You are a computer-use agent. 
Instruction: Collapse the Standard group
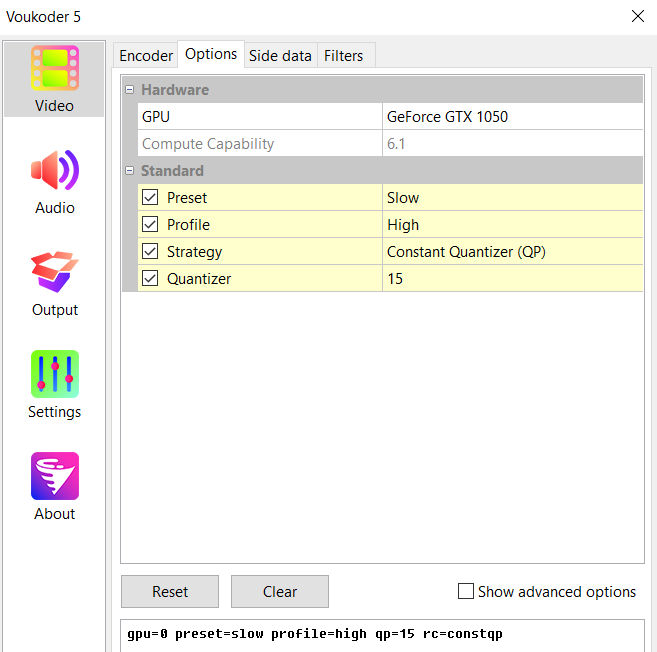130,171
